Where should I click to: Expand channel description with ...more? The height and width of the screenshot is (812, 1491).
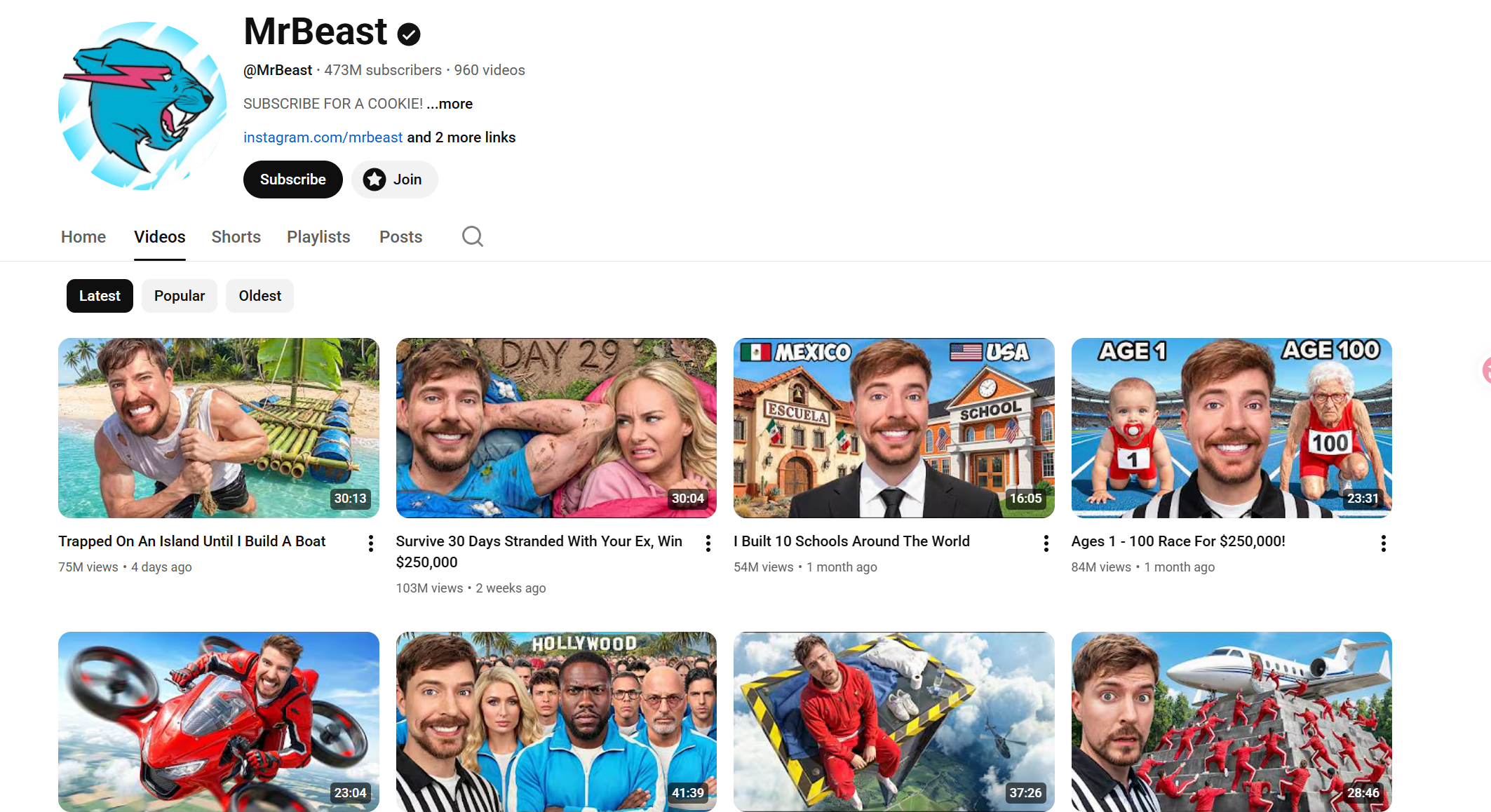450,104
